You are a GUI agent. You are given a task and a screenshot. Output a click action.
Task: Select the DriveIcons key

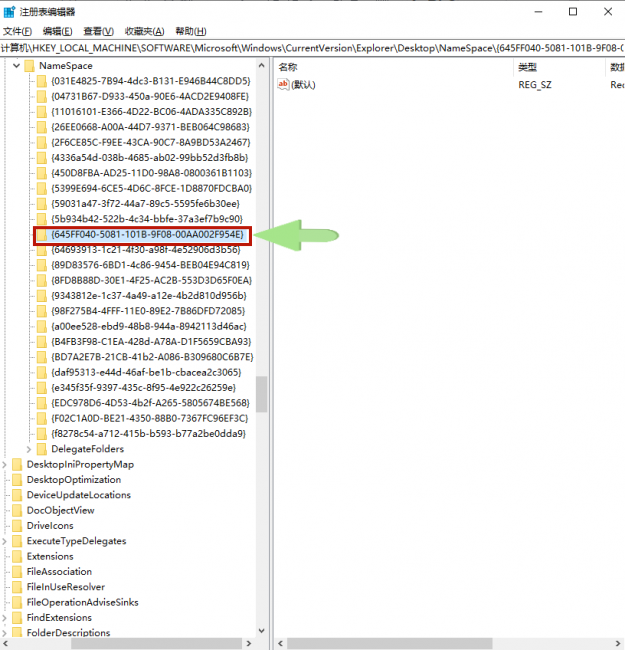[50, 526]
